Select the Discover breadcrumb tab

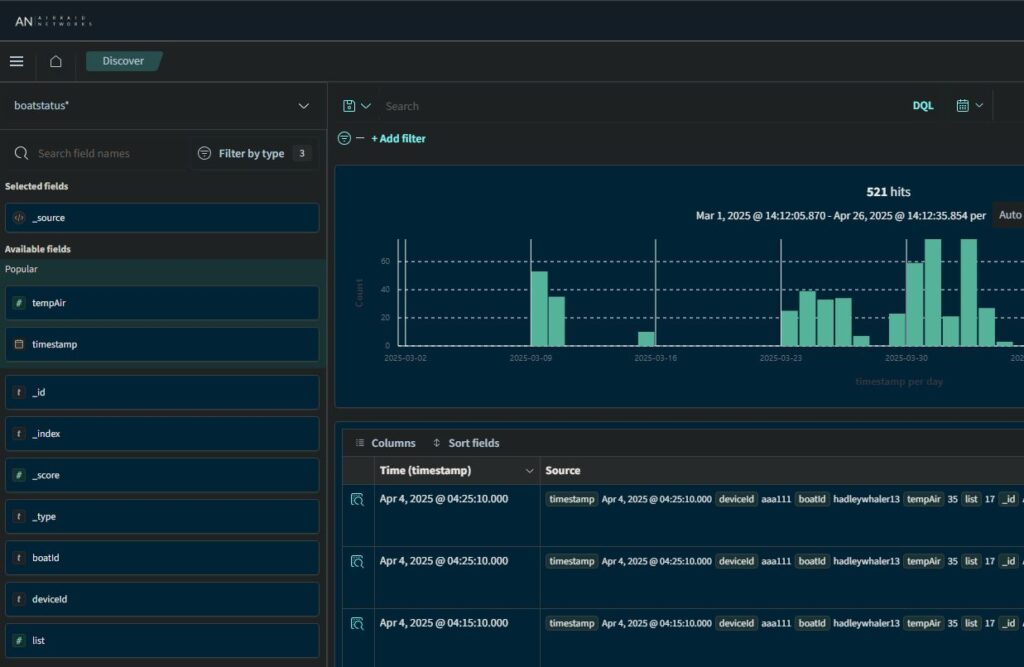[123, 61]
